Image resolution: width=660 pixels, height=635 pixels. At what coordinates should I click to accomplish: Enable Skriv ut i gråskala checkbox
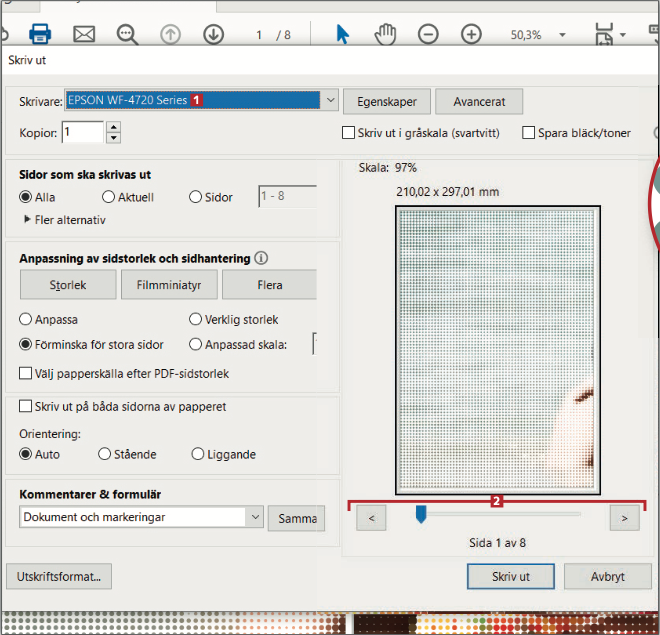[x=349, y=133]
